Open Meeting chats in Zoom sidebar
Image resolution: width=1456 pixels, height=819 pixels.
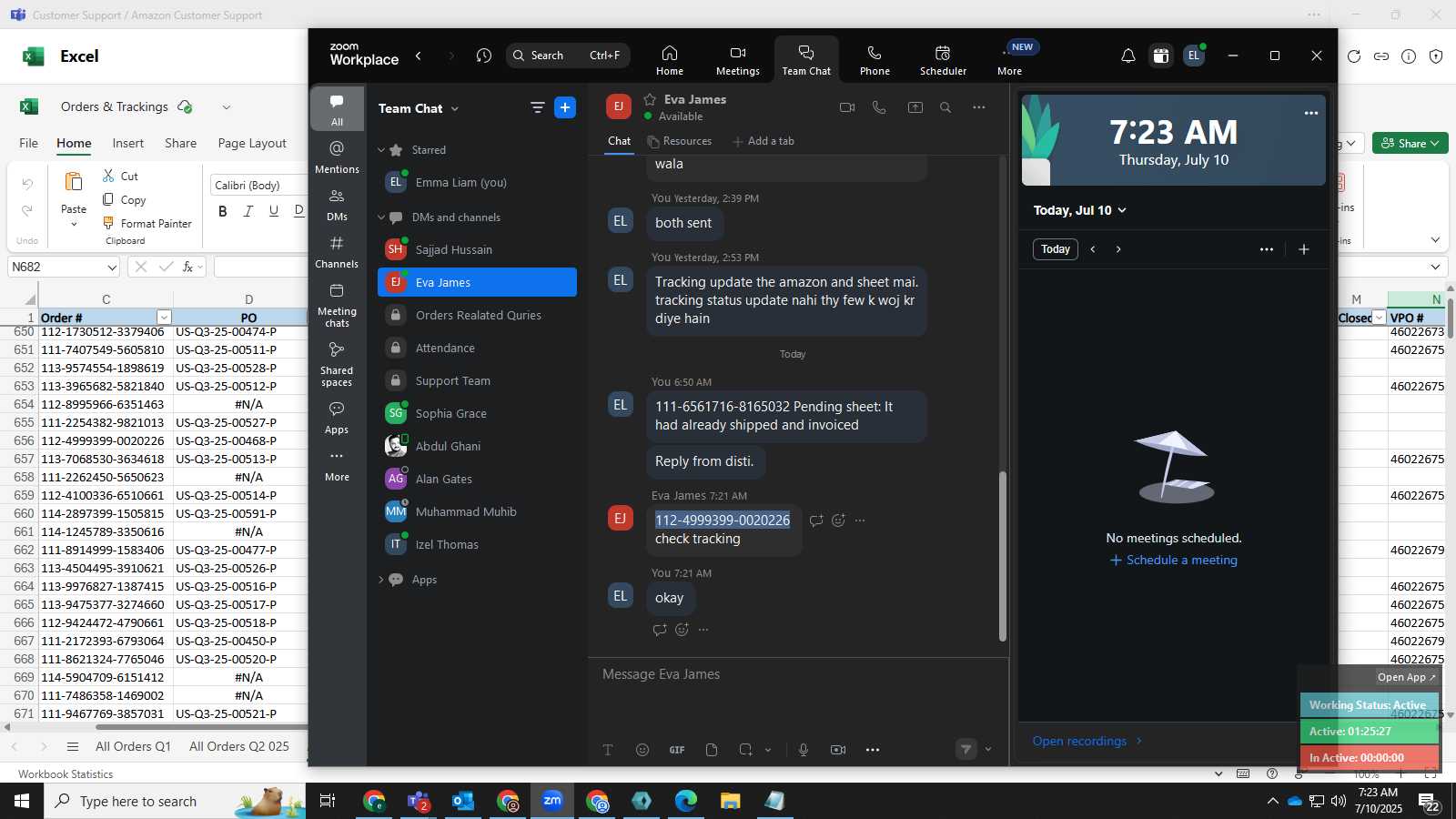click(x=337, y=305)
